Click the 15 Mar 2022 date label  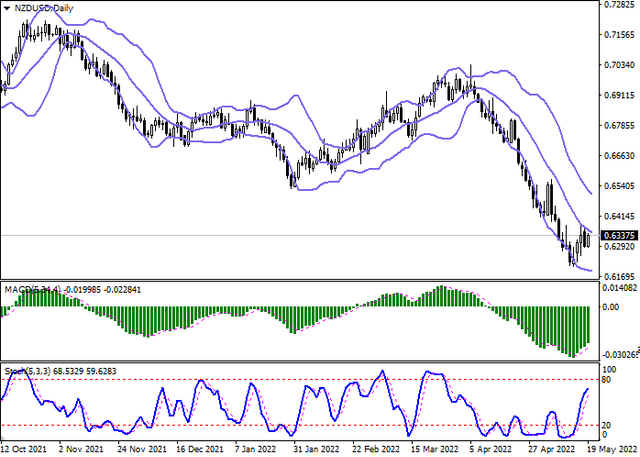(432, 450)
